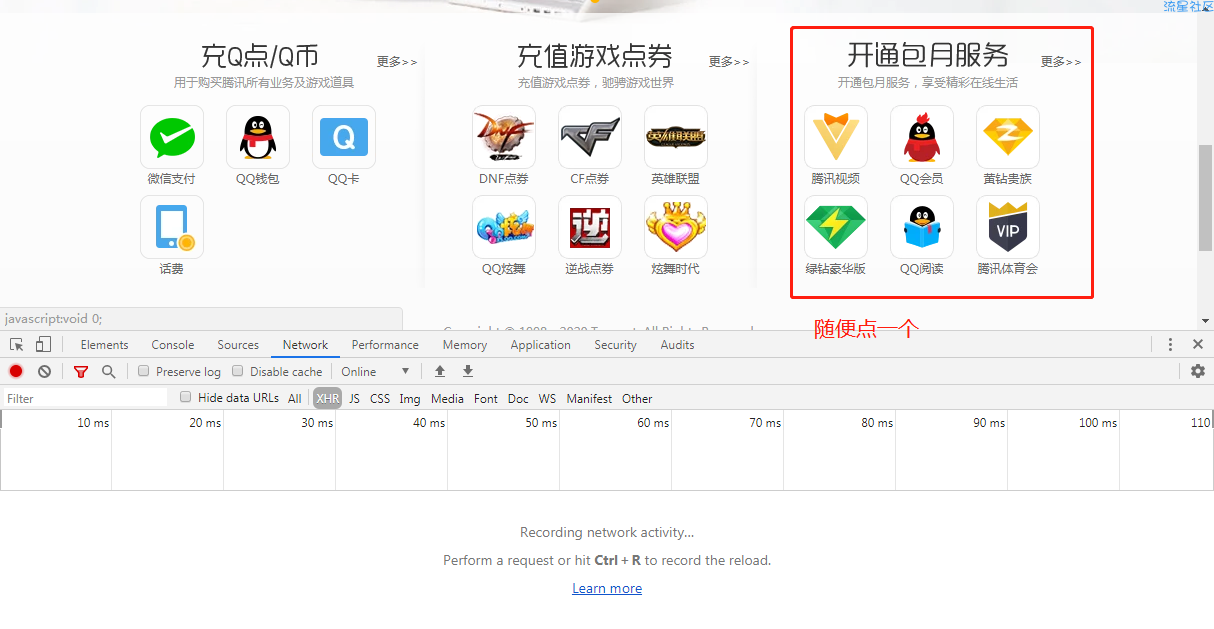Open the 腾讯视频 VIP service icon
This screenshot has width=1214, height=629.
click(x=835, y=137)
